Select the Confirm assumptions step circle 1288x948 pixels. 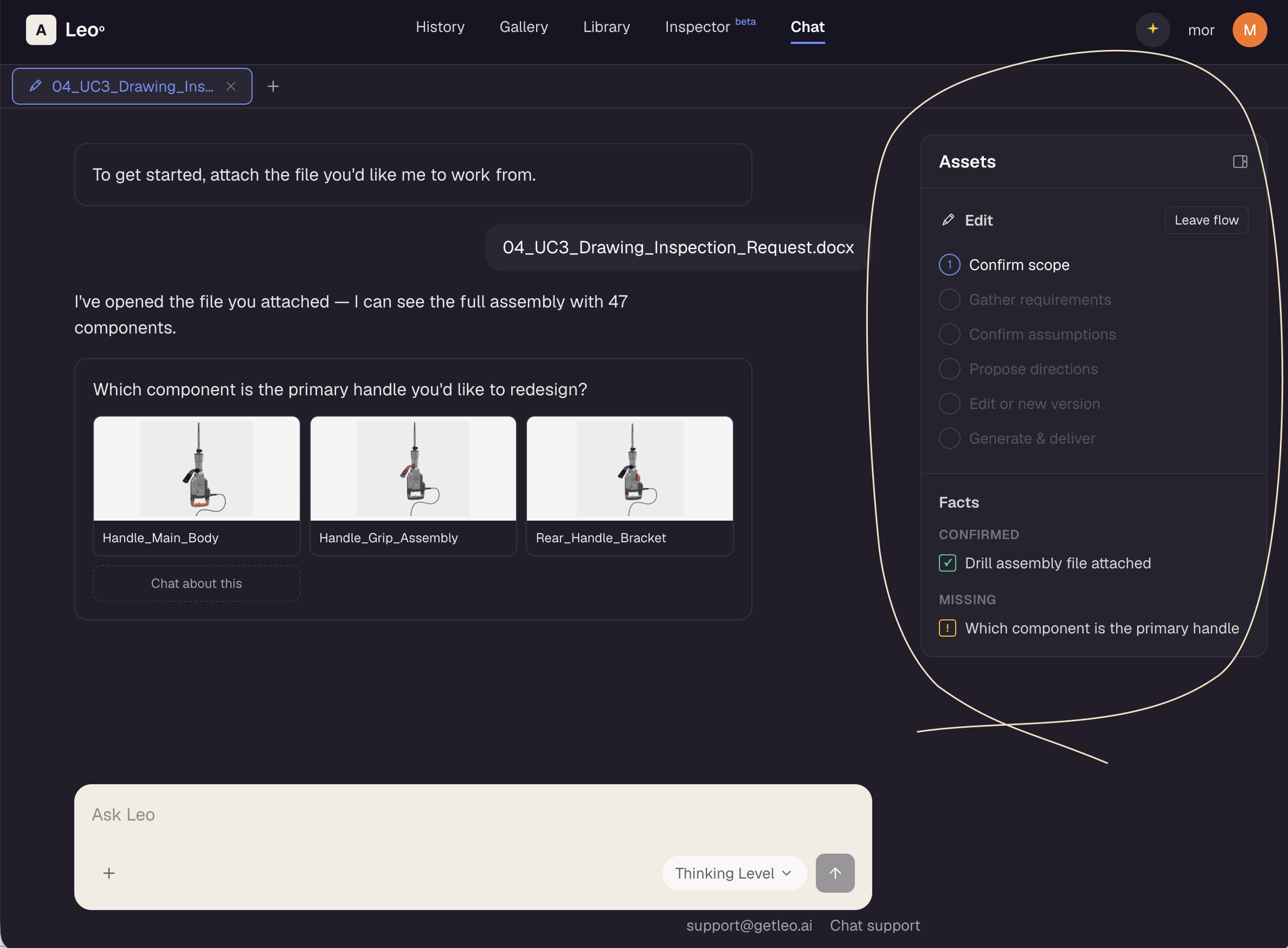pos(949,334)
